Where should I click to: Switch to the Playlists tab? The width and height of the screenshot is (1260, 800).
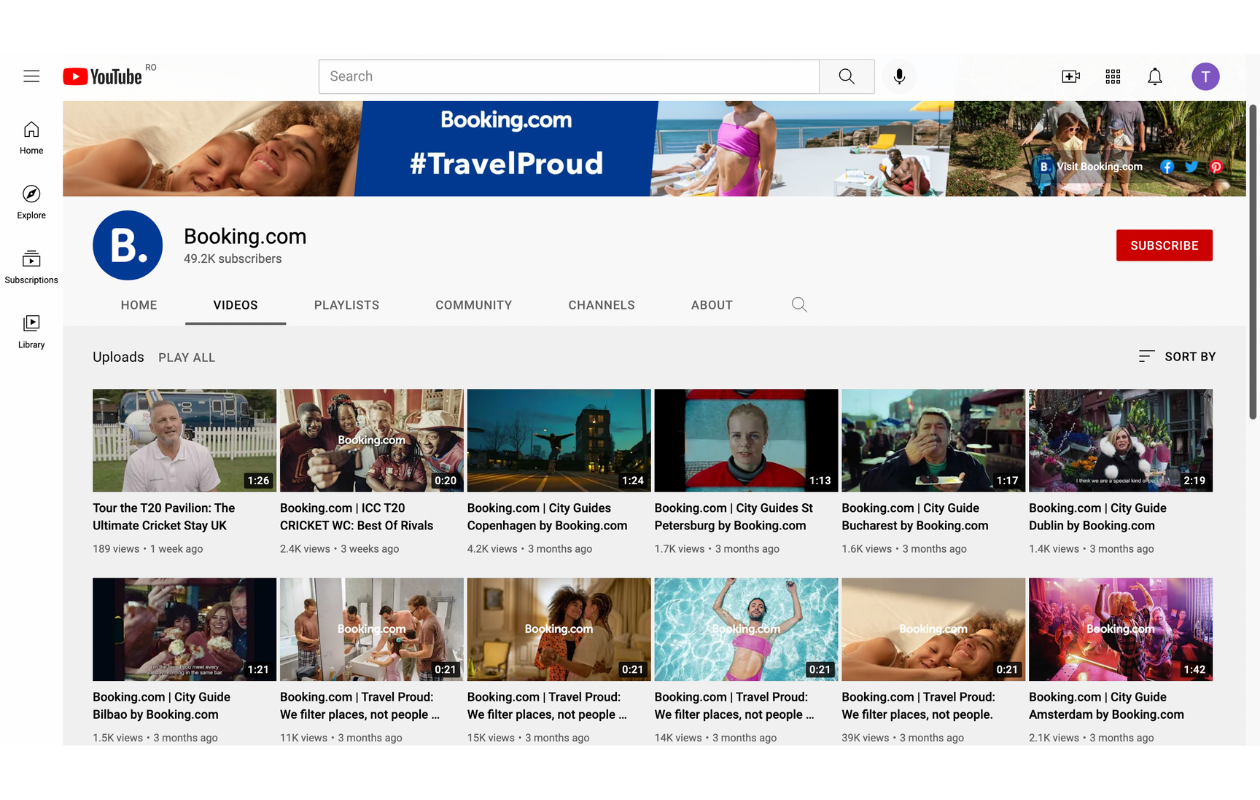347,305
